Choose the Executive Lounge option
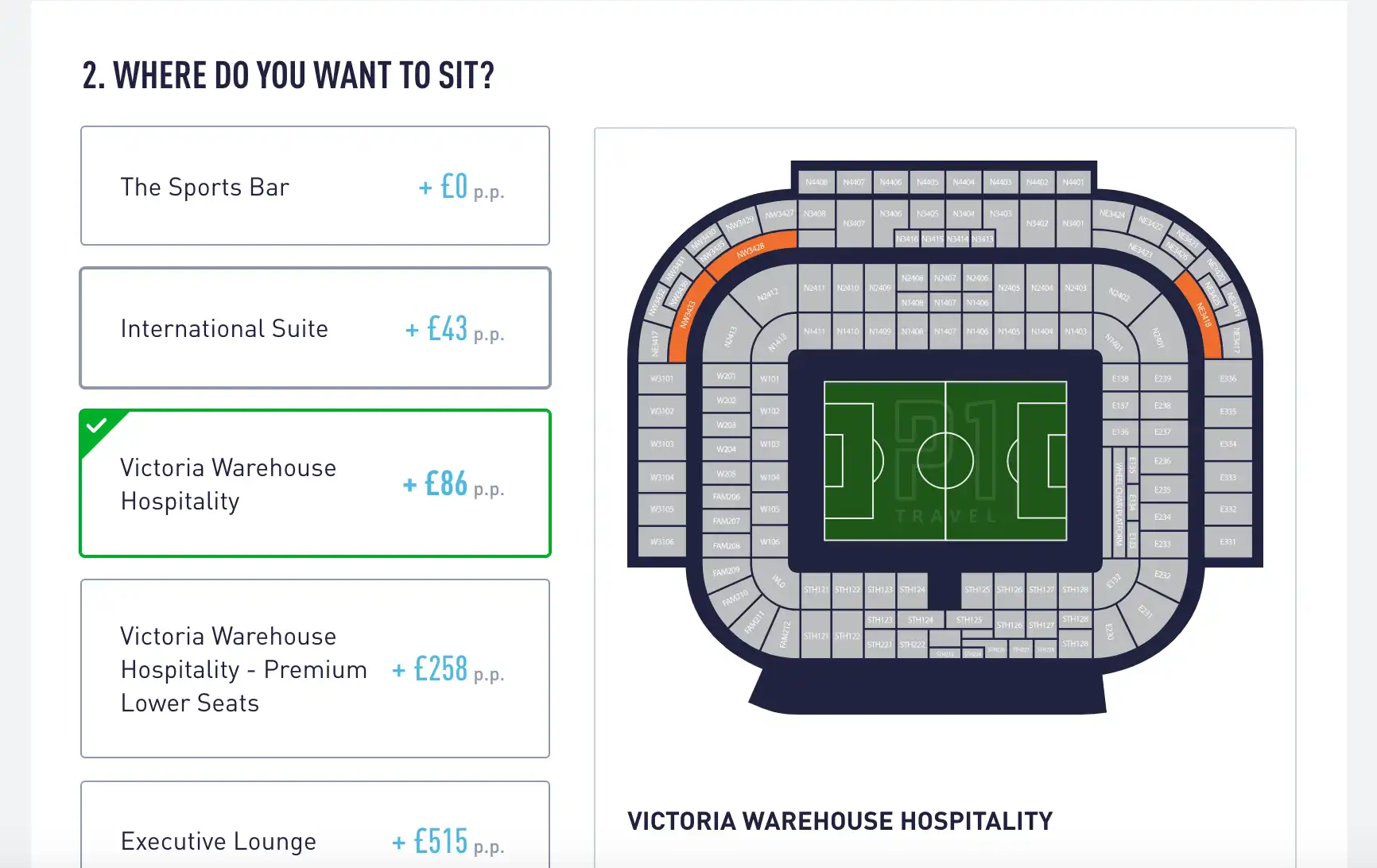Viewport: 1377px width, 868px height. pyautogui.click(x=315, y=840)
